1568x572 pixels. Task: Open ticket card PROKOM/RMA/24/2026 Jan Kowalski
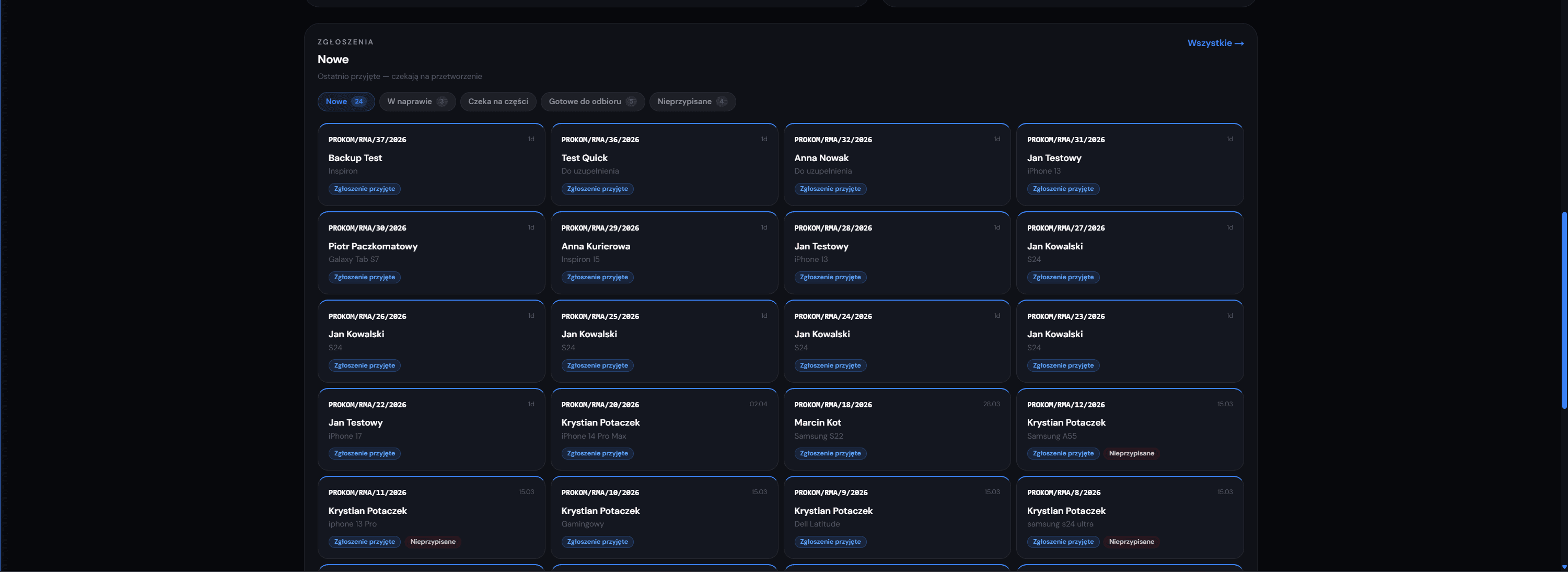tap(897, 341)
